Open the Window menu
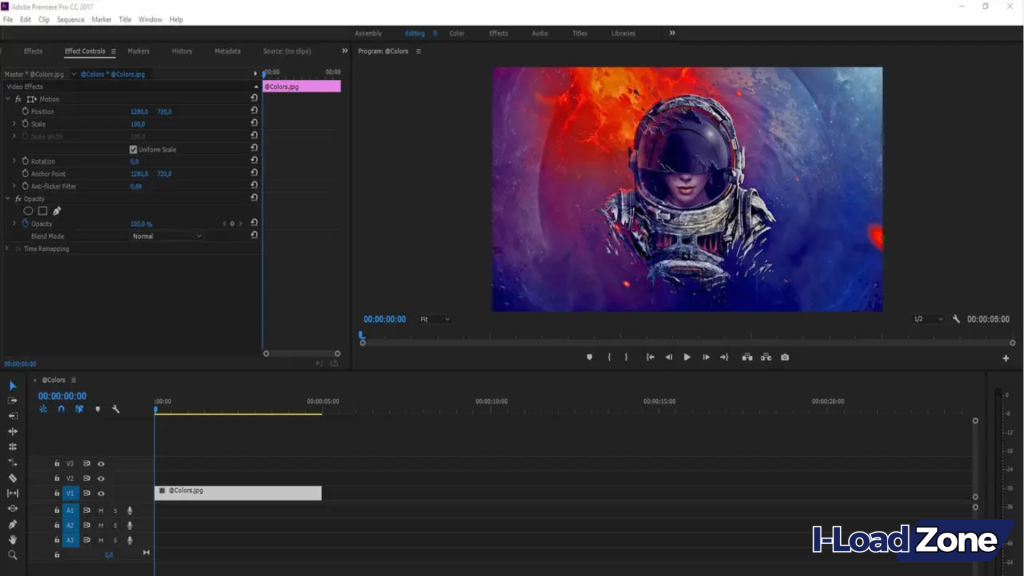The image size is (1024, 576). pos(150,20)
